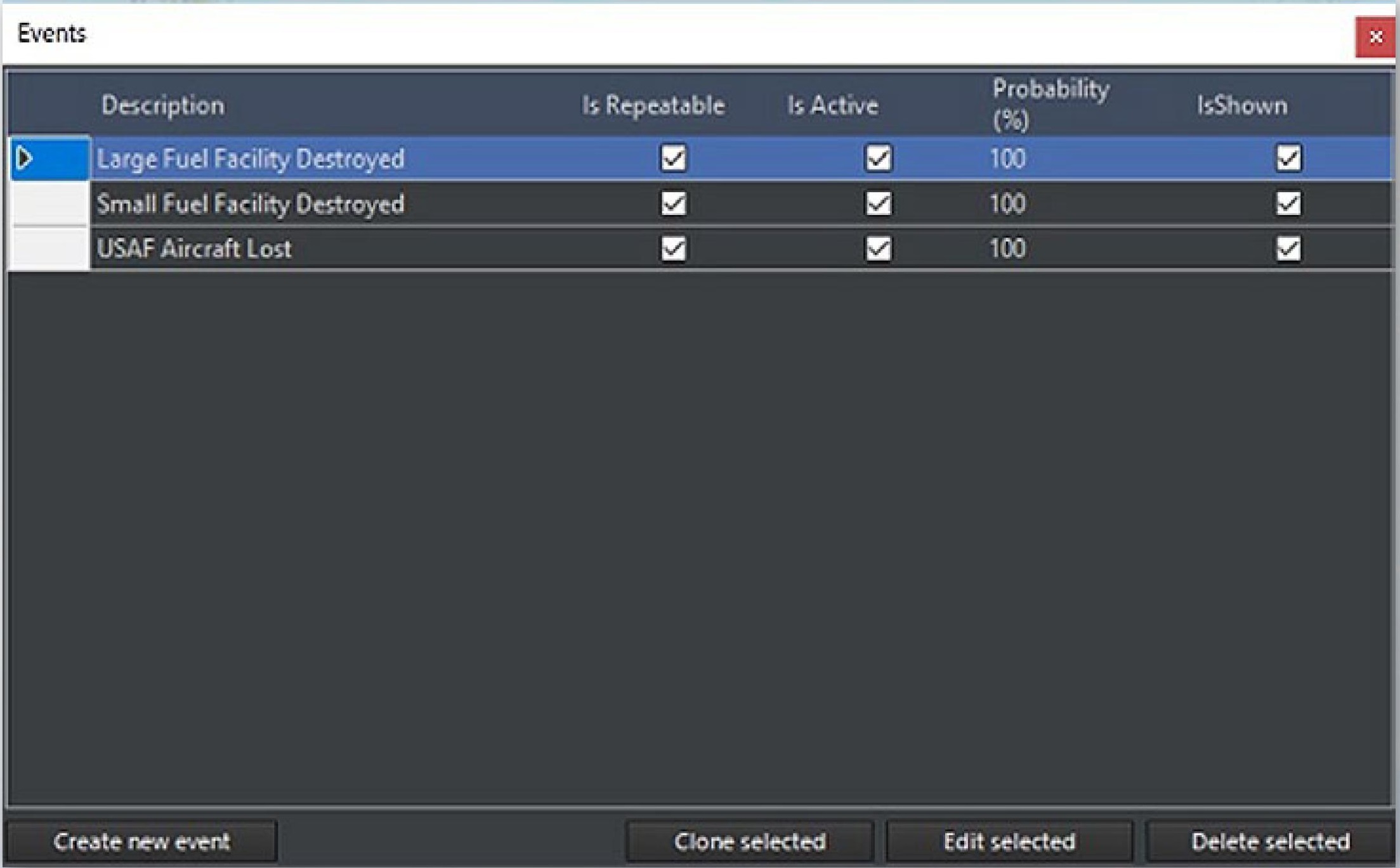Toggle IsShown for Large Fuel Facility Destroyed
Viewport: 1400px width, 868px height.
(1288, 159)
